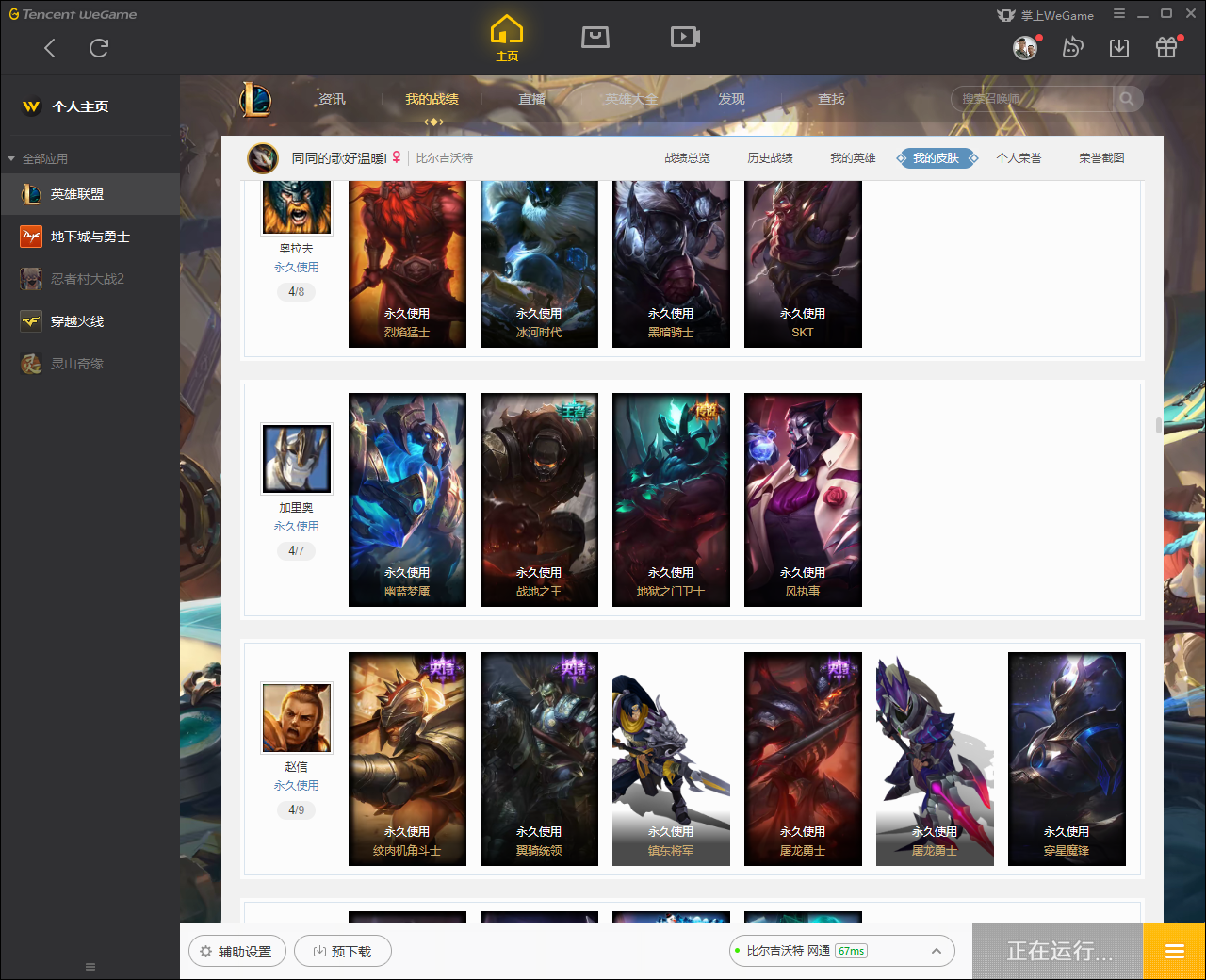Open 我的英雄 sub-tab
Image resolution: width=1206 pixels, height=980 pixels.
click(853, 158)
